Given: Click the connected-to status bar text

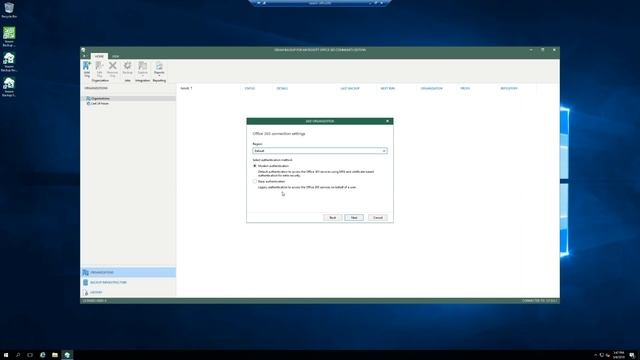Looking at the screenshot, I should pos(540,301).
